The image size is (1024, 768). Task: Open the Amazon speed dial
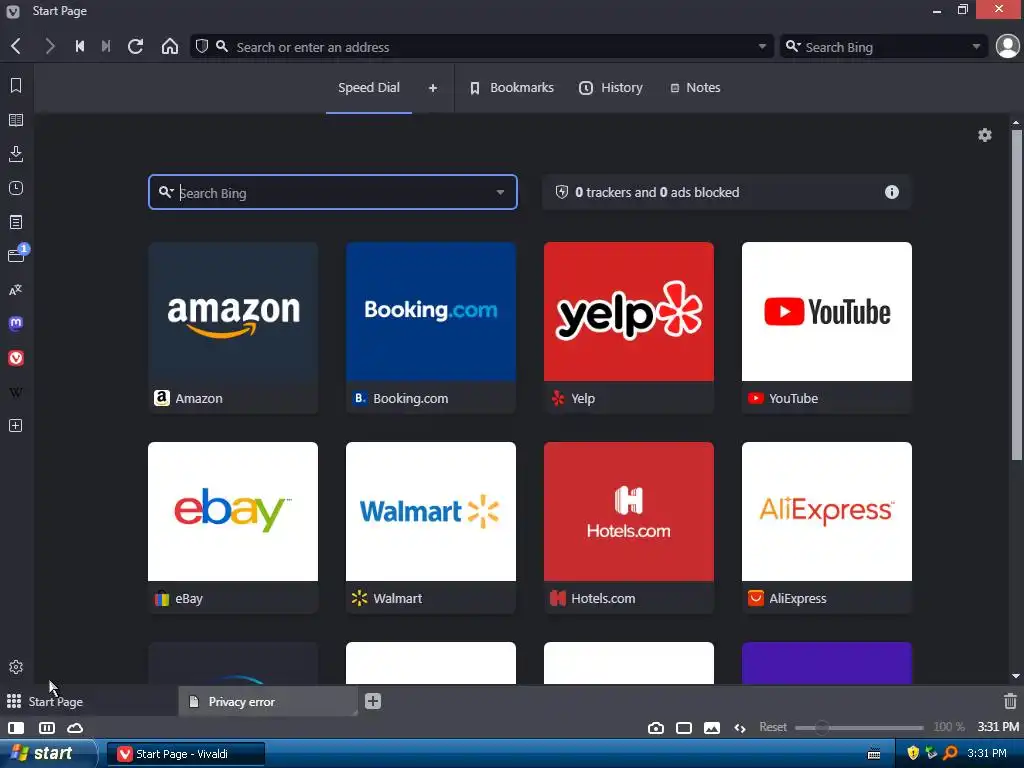[x=233, y=328]
